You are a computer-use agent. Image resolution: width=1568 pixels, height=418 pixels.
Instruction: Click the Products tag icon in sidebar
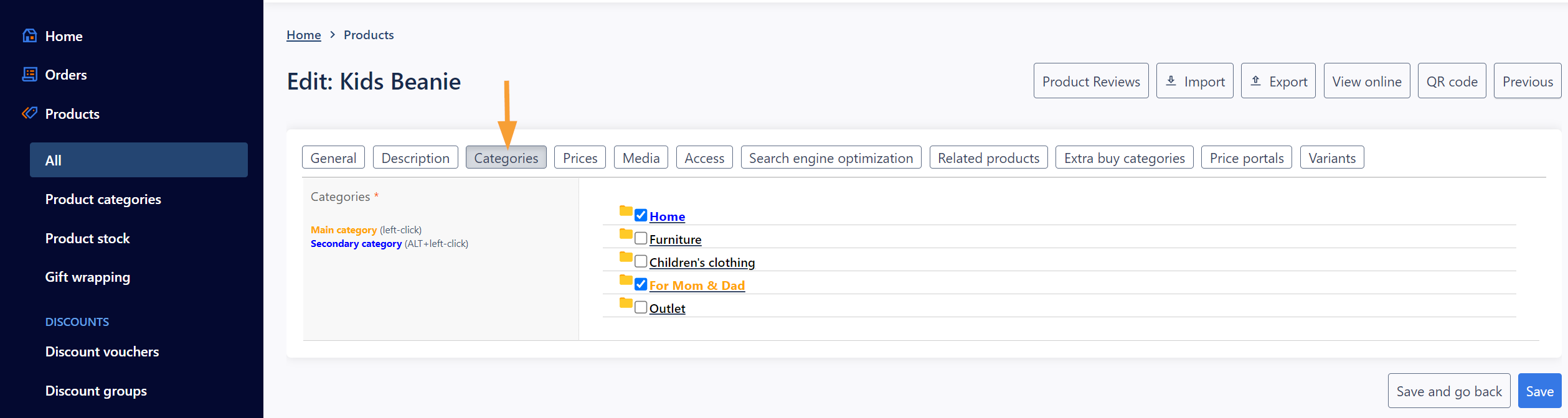pyautogui.click(x=29, y=113)
